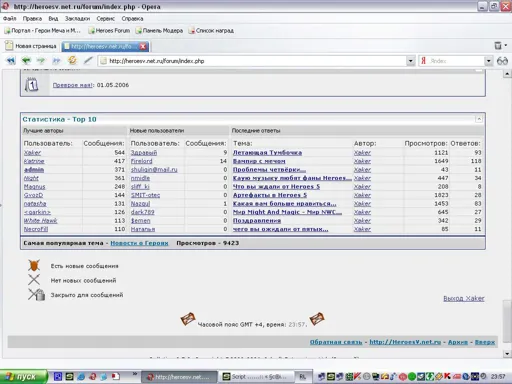The height and width of the screenshot is (384, 512).
Task: Open the Новости о Героях popular topic
Action: click(x=139, y=243)
